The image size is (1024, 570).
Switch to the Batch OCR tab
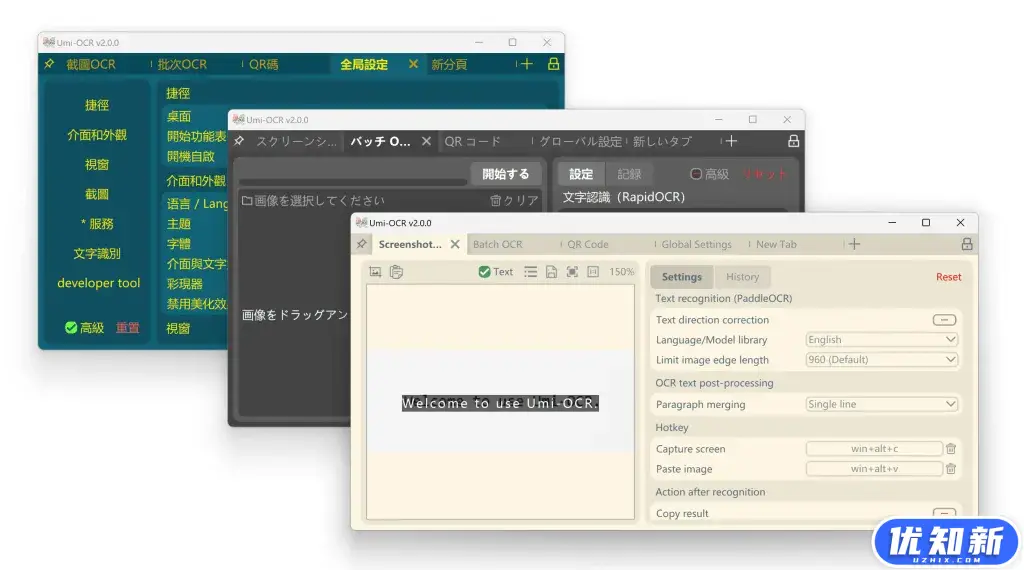point(498,244)
